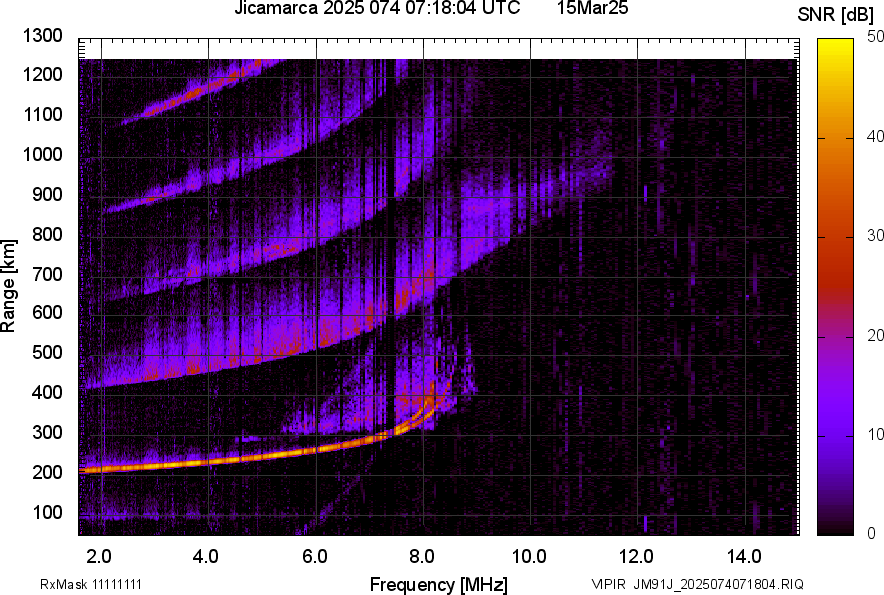884x595 pixels.
Task: Click the range tick label "1200"
Action: coord(43,74)
